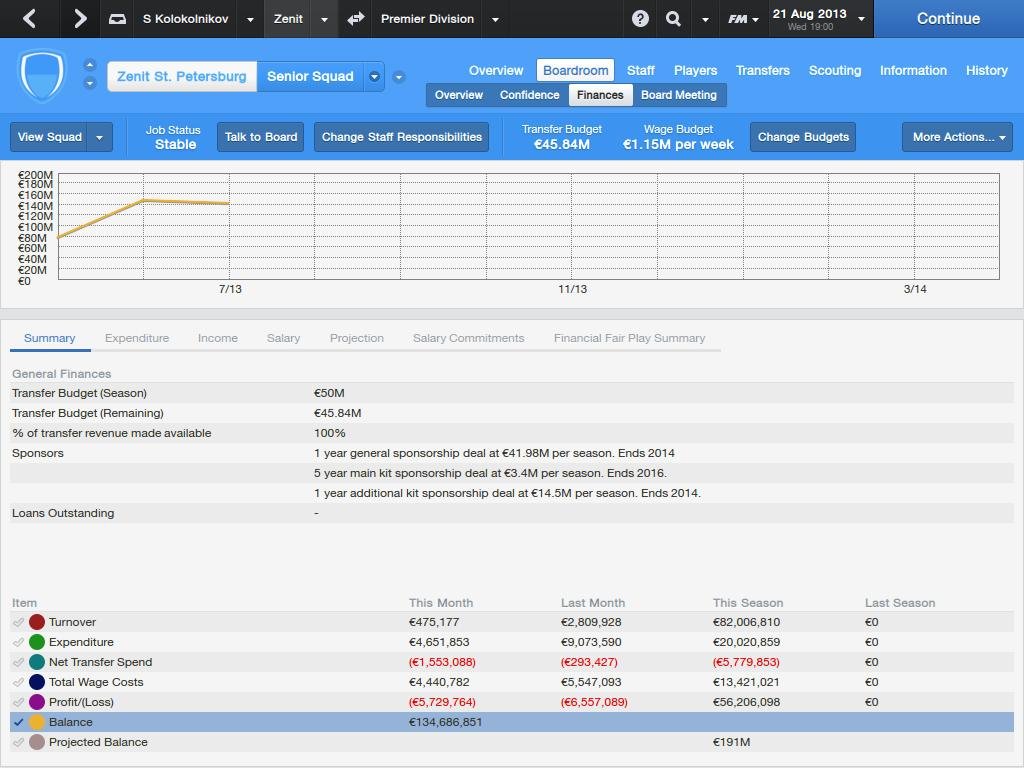Open the help question mark icon
The image size is (1024, 768).
pos(640,19)
